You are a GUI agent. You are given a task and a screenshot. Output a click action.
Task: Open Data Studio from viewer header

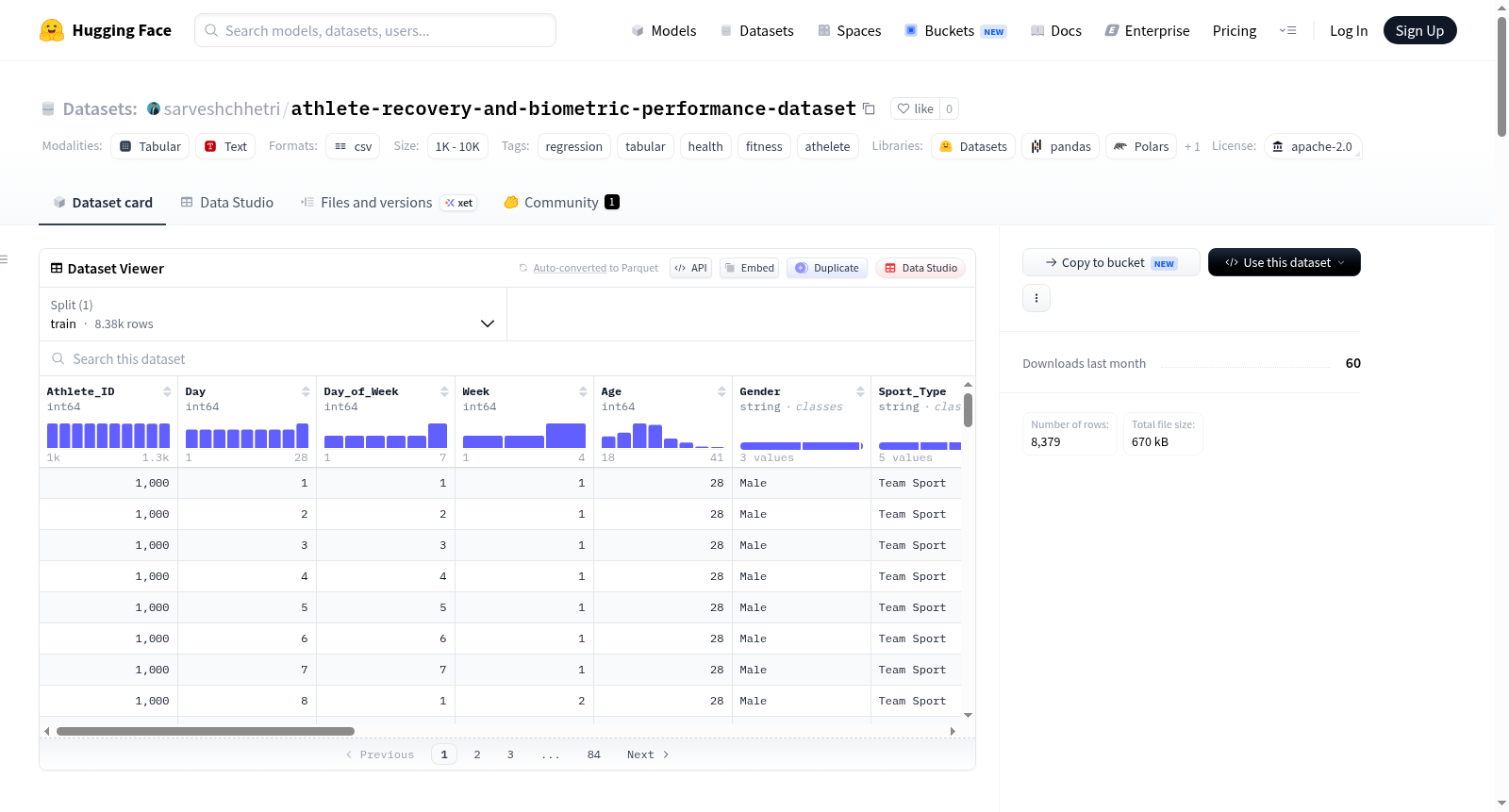coord(920,268)
